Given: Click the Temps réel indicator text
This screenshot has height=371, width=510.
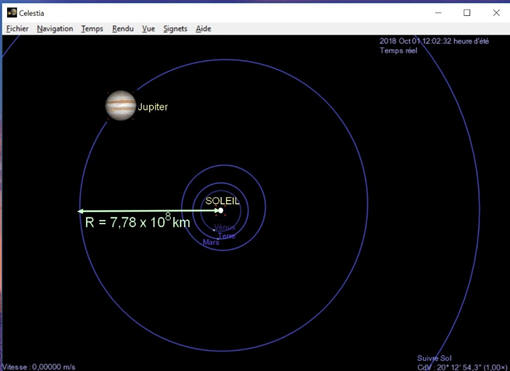Looking at the screenshot, I should tap(399, 51).
